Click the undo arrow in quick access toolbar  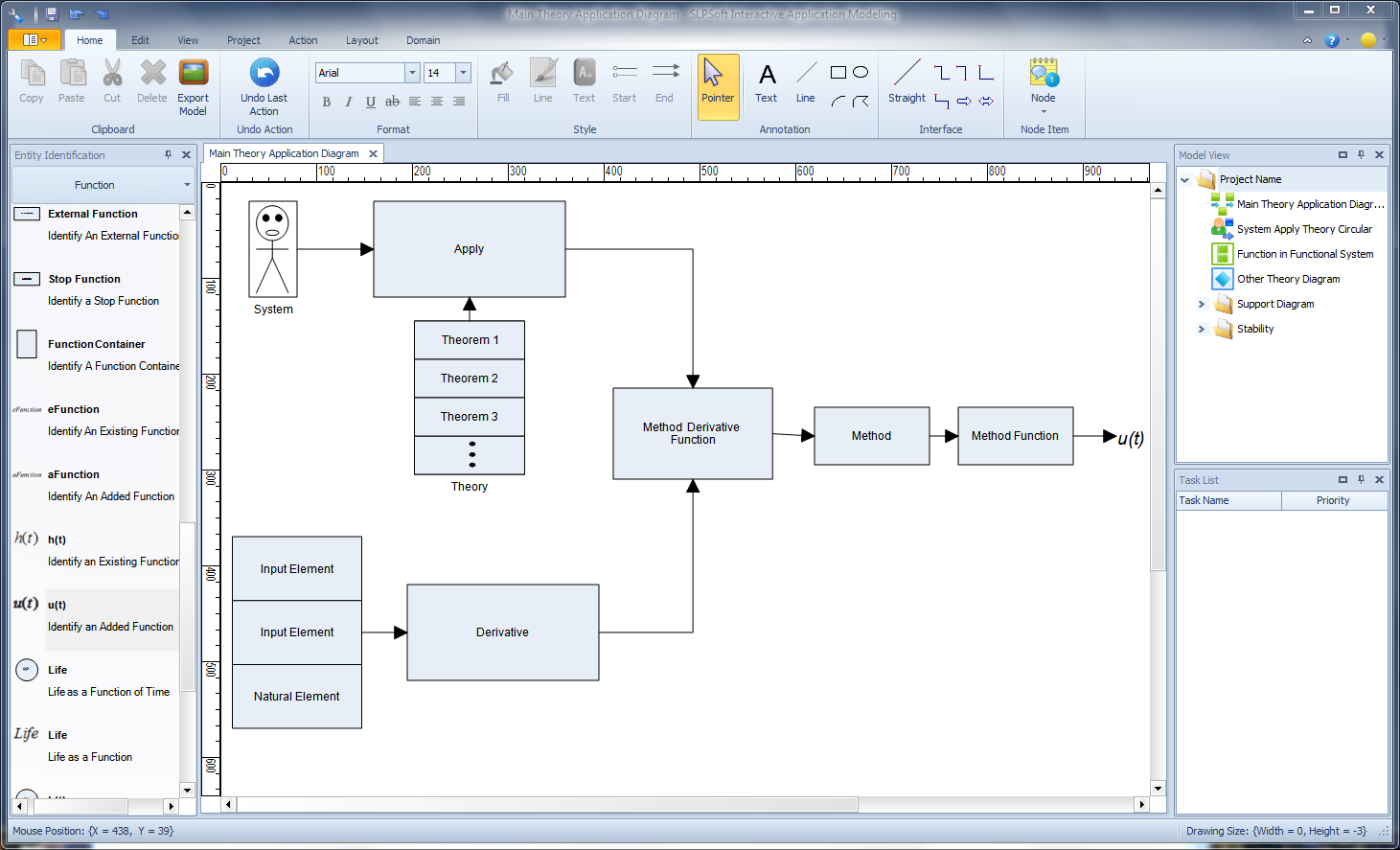[77, 14]
